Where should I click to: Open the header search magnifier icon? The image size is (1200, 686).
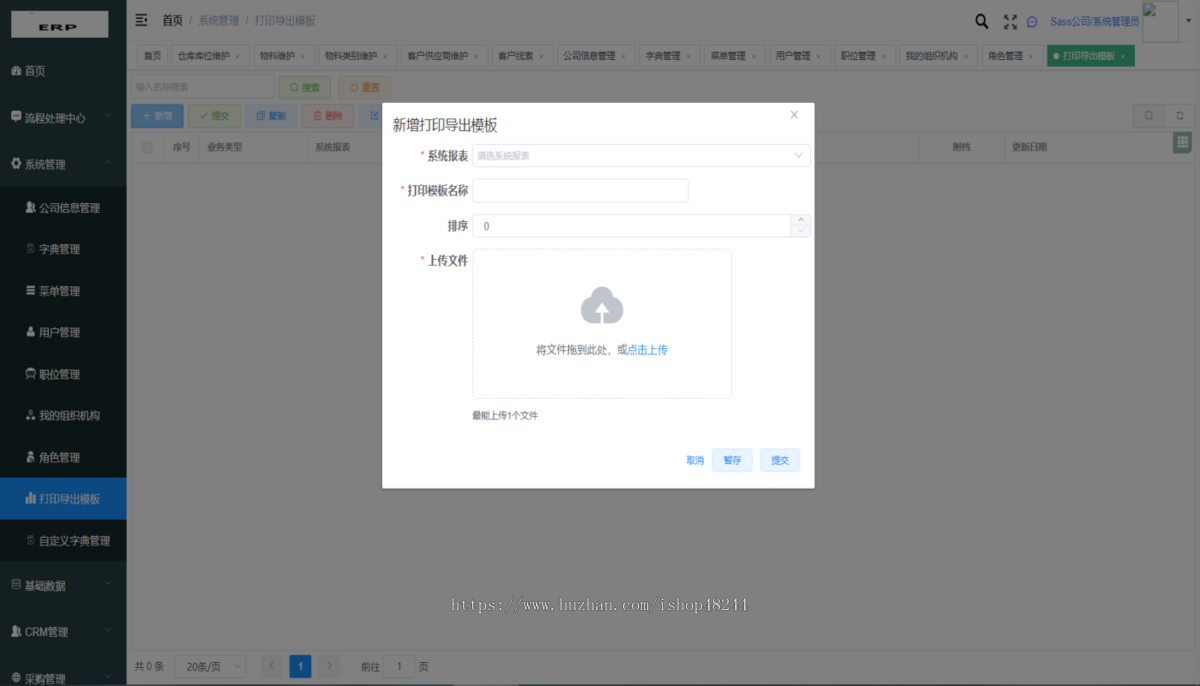click(982, 21)
